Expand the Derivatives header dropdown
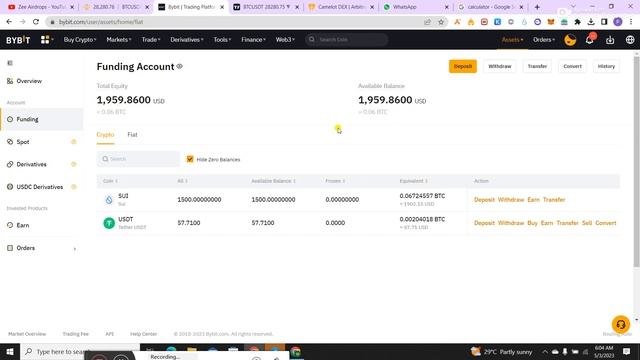Viewport: 640px width, 360px height. 187,40
